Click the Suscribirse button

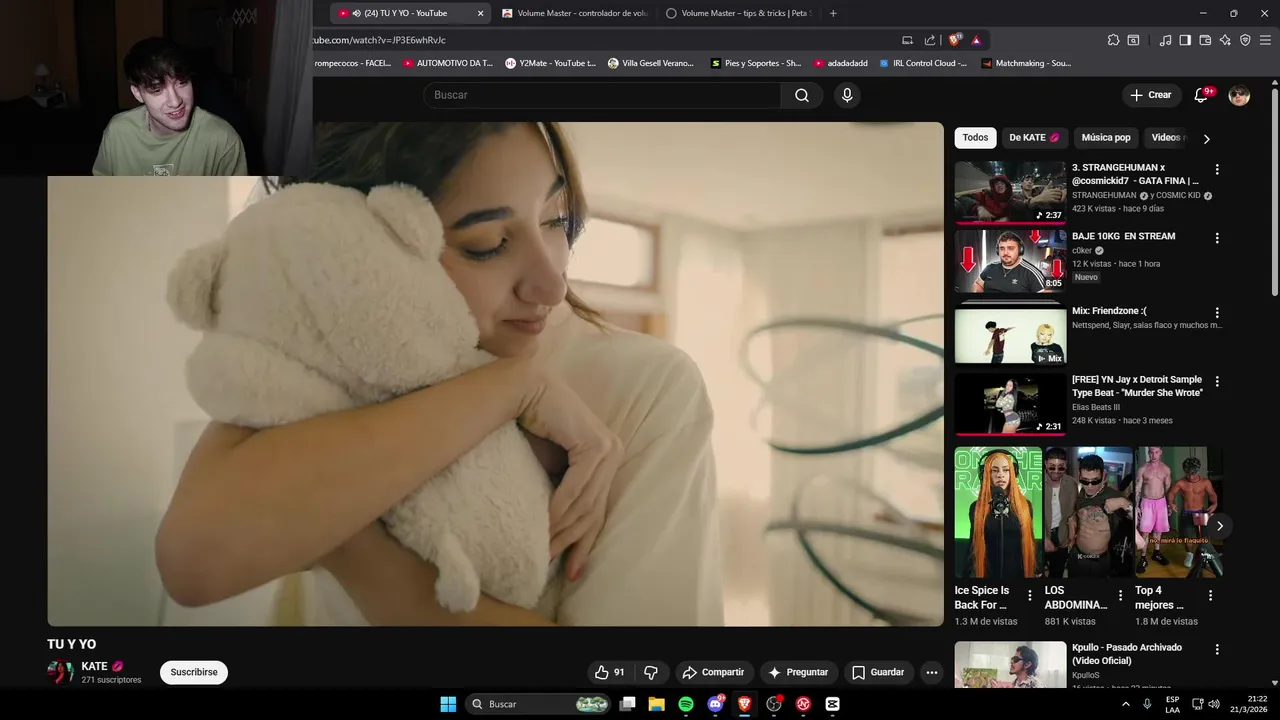coord(194,672)
